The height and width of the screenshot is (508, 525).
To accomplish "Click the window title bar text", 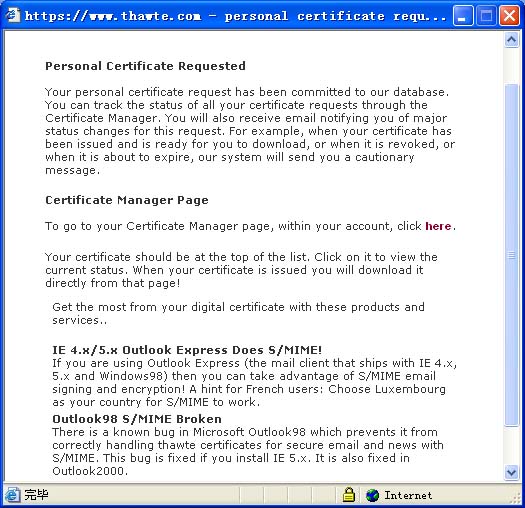I will [x=236, y=16].
